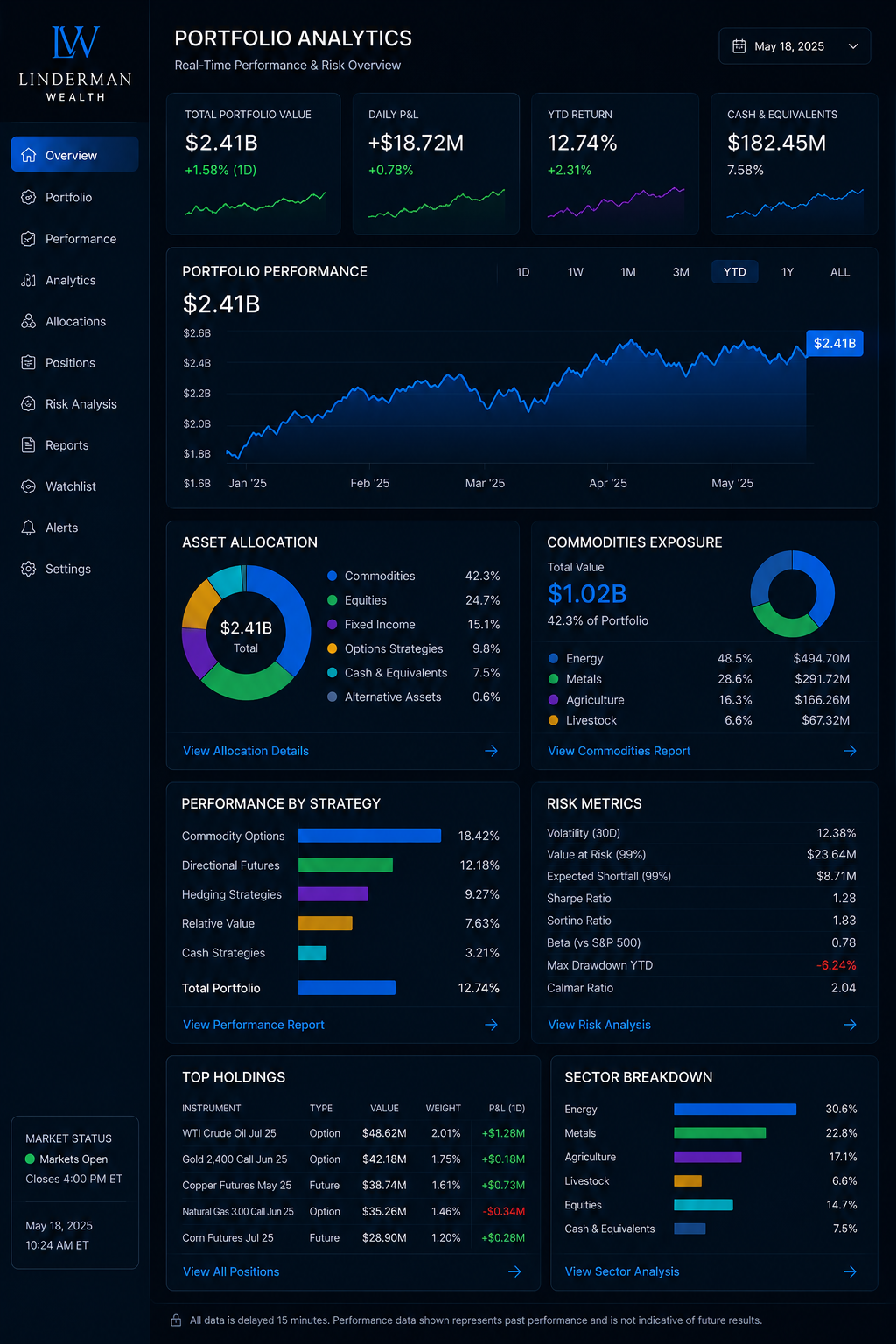
Task: Click the Daily P&L sparkline card
Action: (x=436, y=164)
